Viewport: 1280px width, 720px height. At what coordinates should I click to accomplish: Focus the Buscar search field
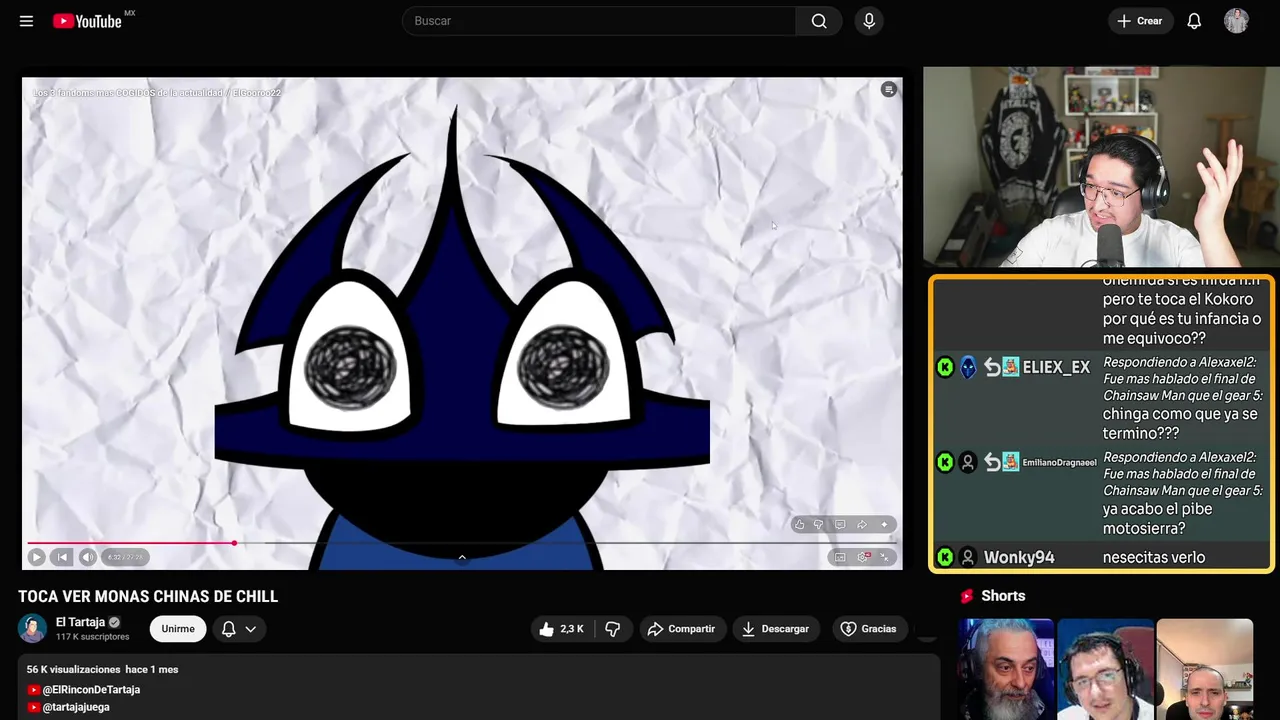pos(599,21)
